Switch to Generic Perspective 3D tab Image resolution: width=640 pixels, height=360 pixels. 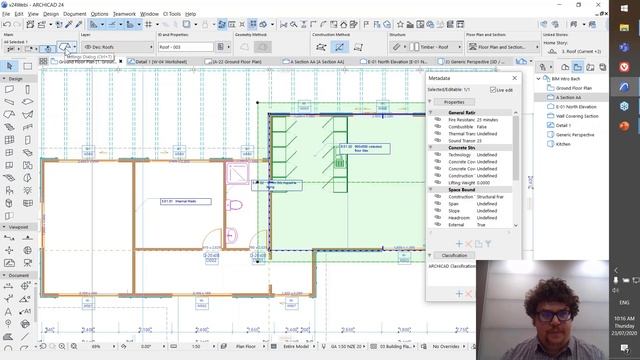[x=473, y=62]
